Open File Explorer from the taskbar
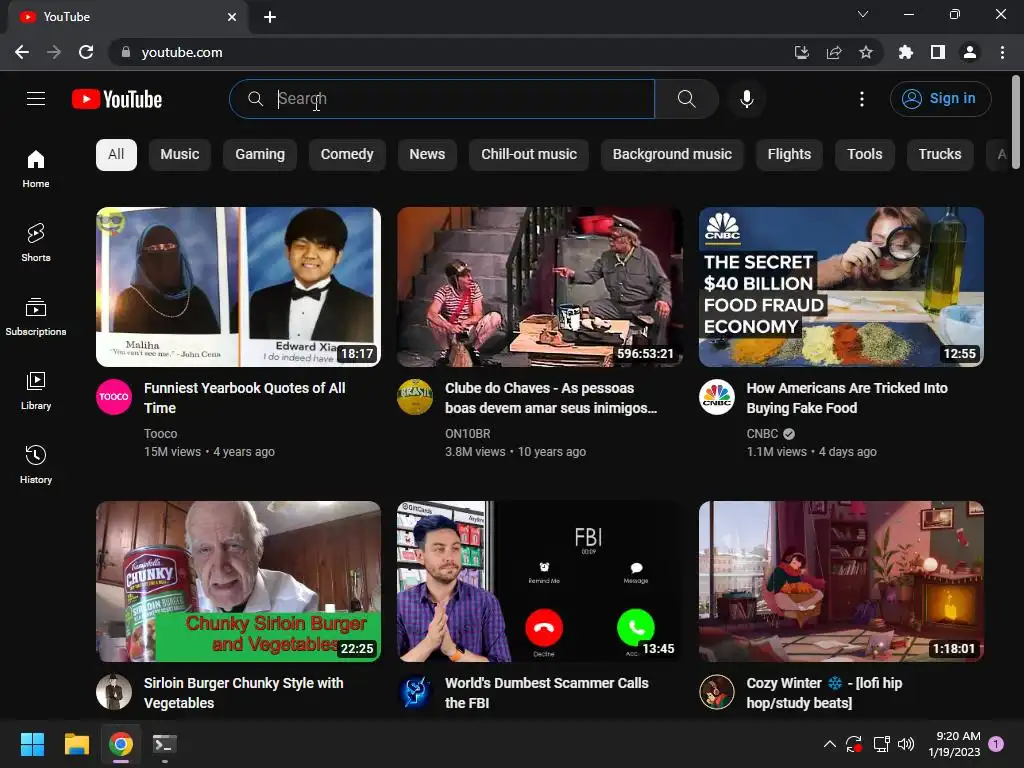The width and height of the screenshot is (1024, 768). point(76,744)
